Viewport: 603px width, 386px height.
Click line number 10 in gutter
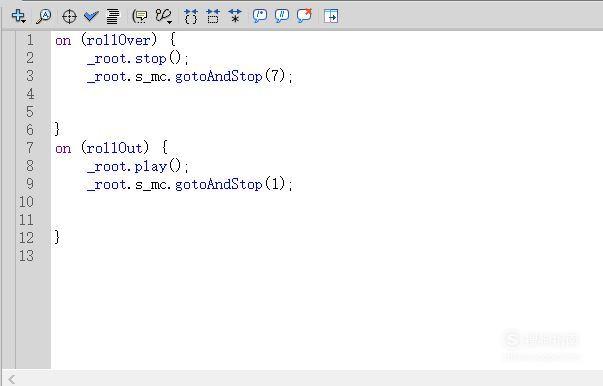(26, 202)
